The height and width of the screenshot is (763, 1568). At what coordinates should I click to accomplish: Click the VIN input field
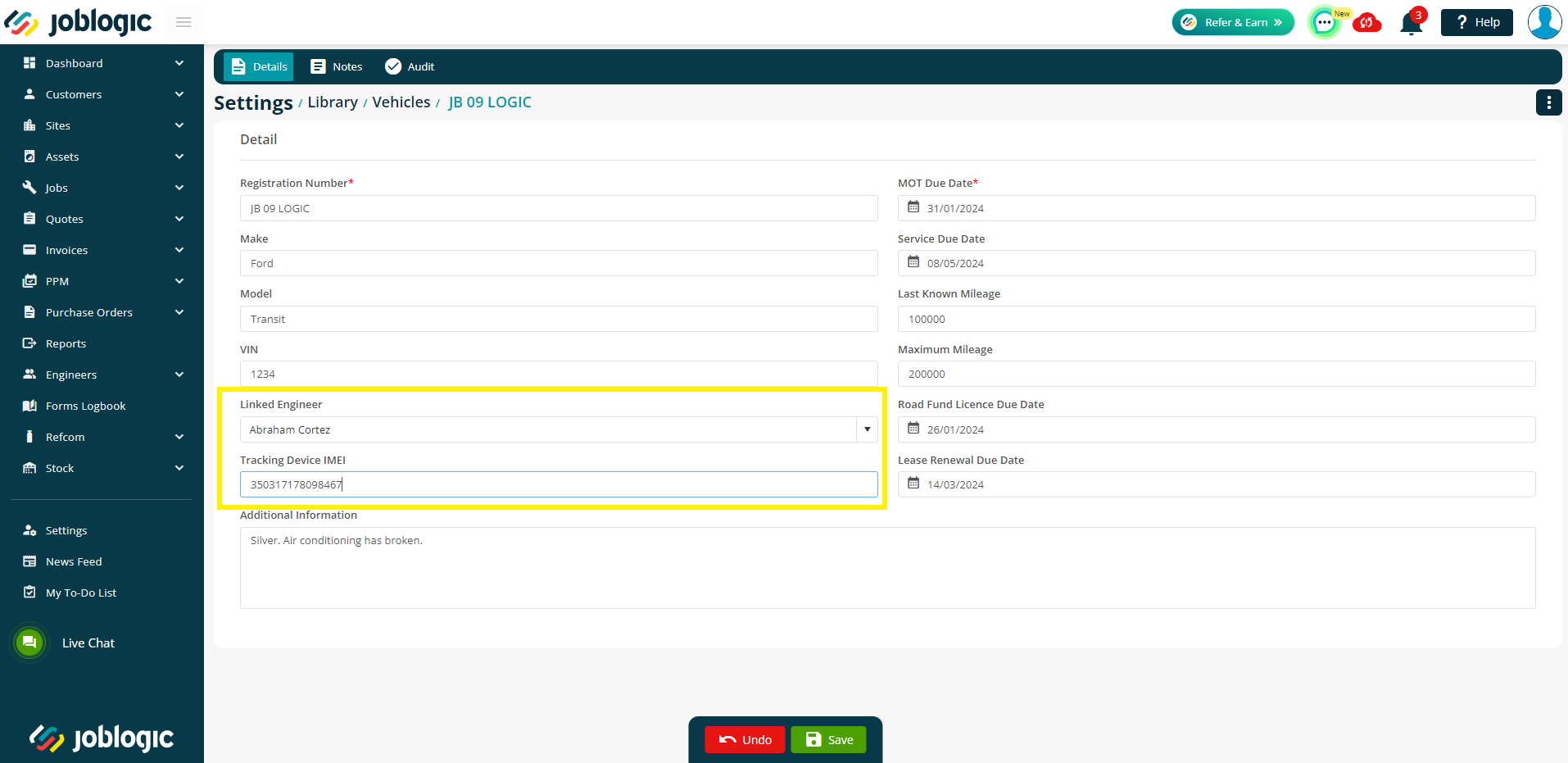(559, 374)
